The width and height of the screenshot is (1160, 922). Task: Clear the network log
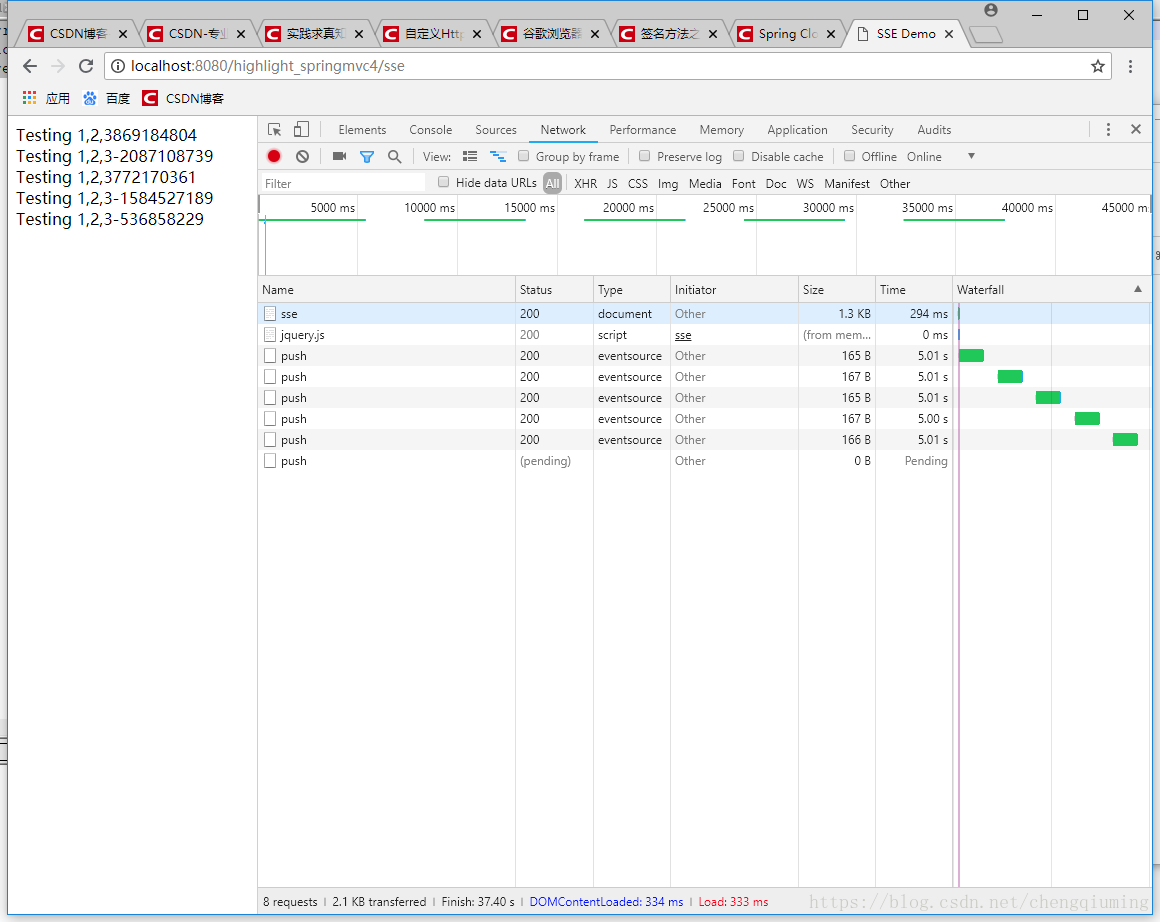coord(302,156)
